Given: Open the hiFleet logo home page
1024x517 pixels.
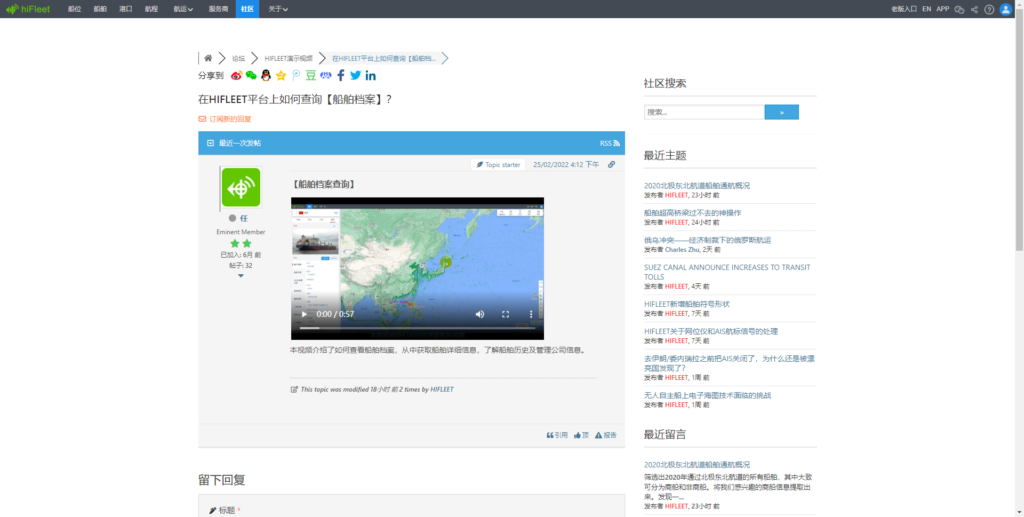Looking at the screenshot, I should tap(27, 9).
